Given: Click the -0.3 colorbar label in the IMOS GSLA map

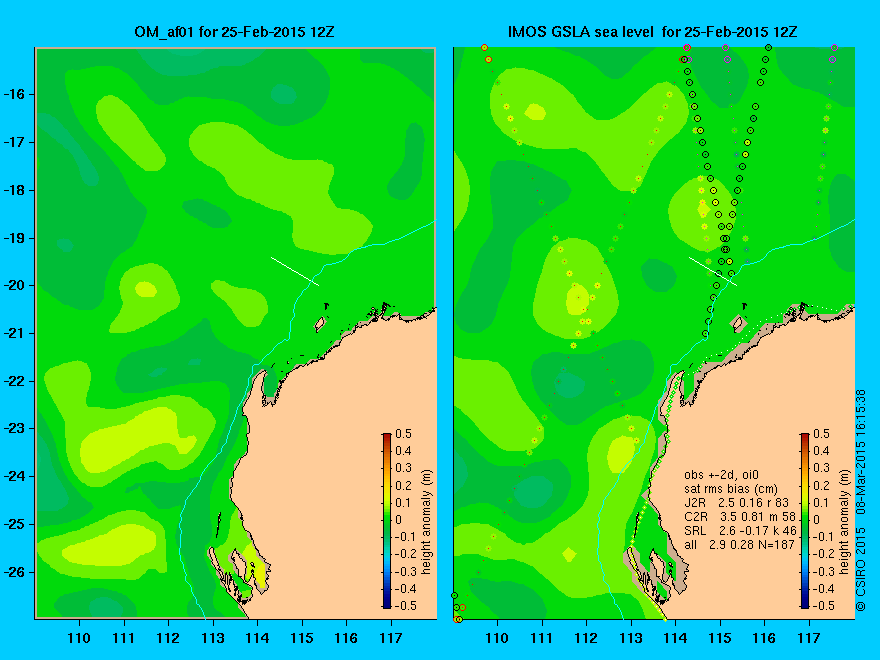Looking at the screenshot, I should click(824, 571).
